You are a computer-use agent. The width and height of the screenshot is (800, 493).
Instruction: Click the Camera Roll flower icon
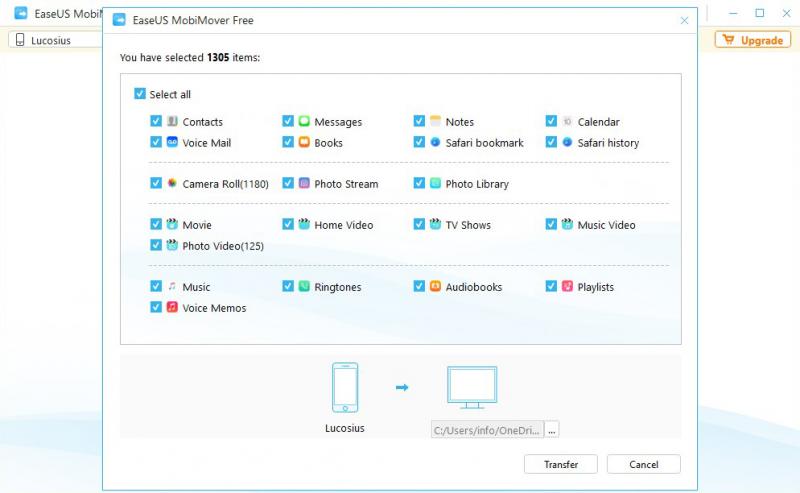click(172, 183)
